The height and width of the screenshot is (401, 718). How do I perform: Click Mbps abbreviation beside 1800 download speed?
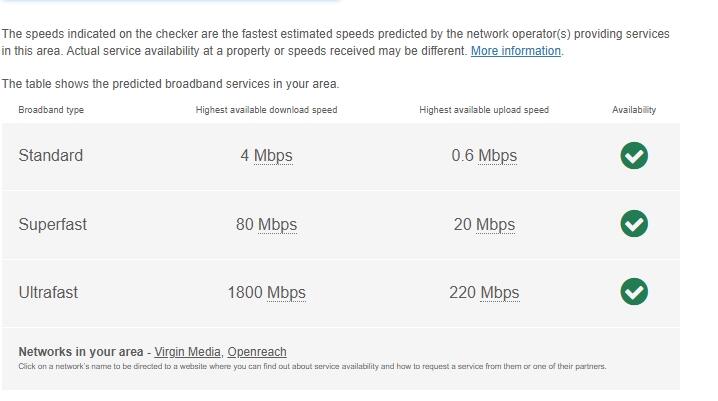pos(286,293)
